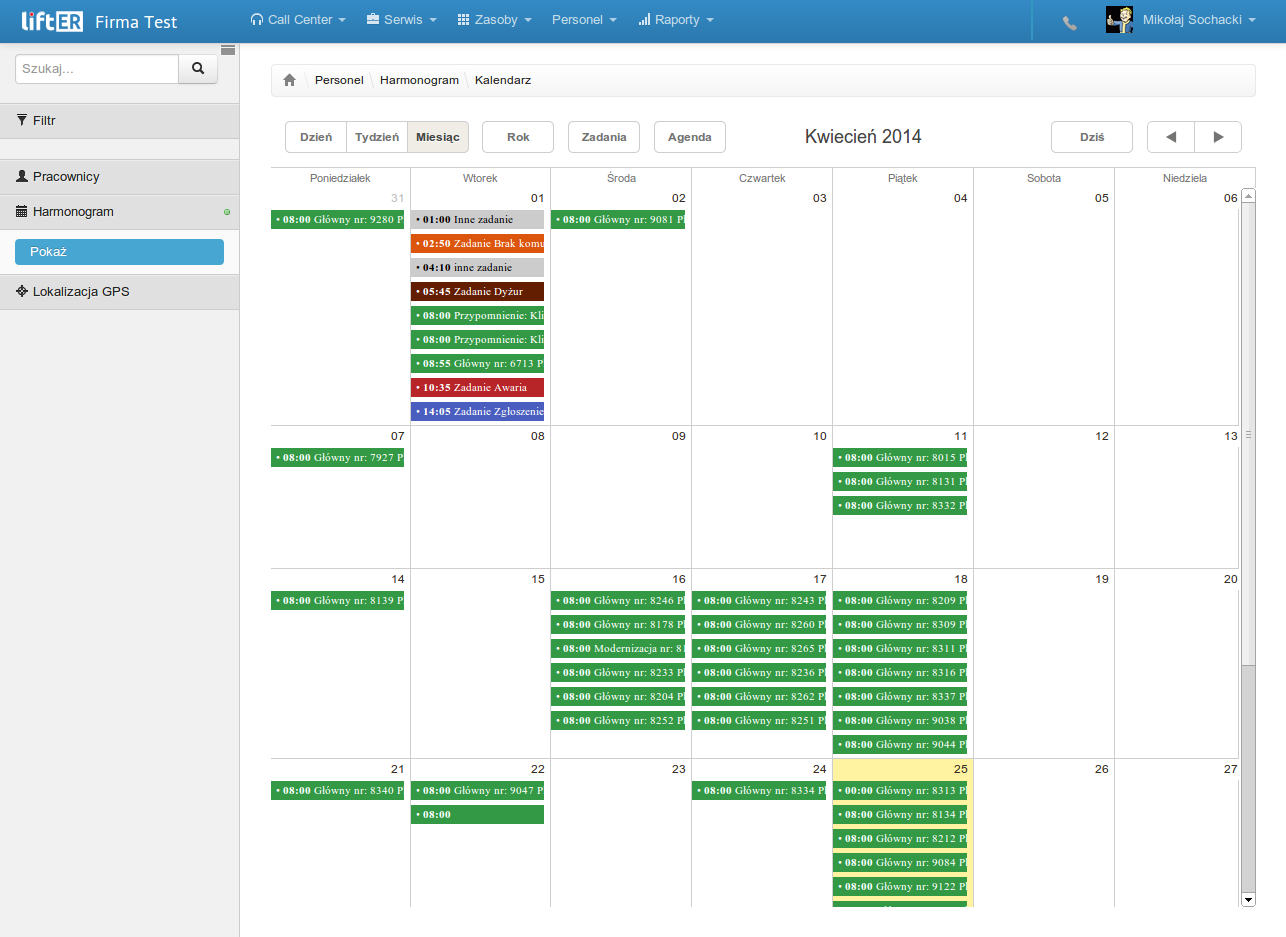Open the 01:00 Inne zadanie event
The width and height of the screenshot is (1286, 937).
click(x=477, y=219)
